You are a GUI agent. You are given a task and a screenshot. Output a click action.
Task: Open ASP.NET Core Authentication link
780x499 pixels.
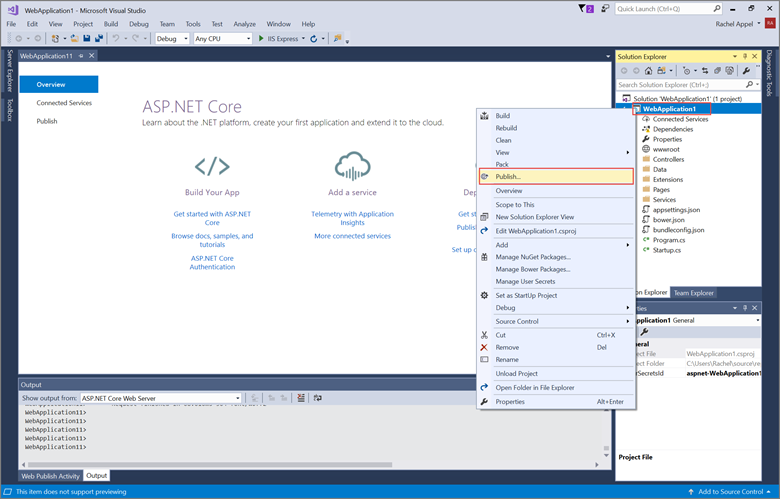click(x=212, y=262)
